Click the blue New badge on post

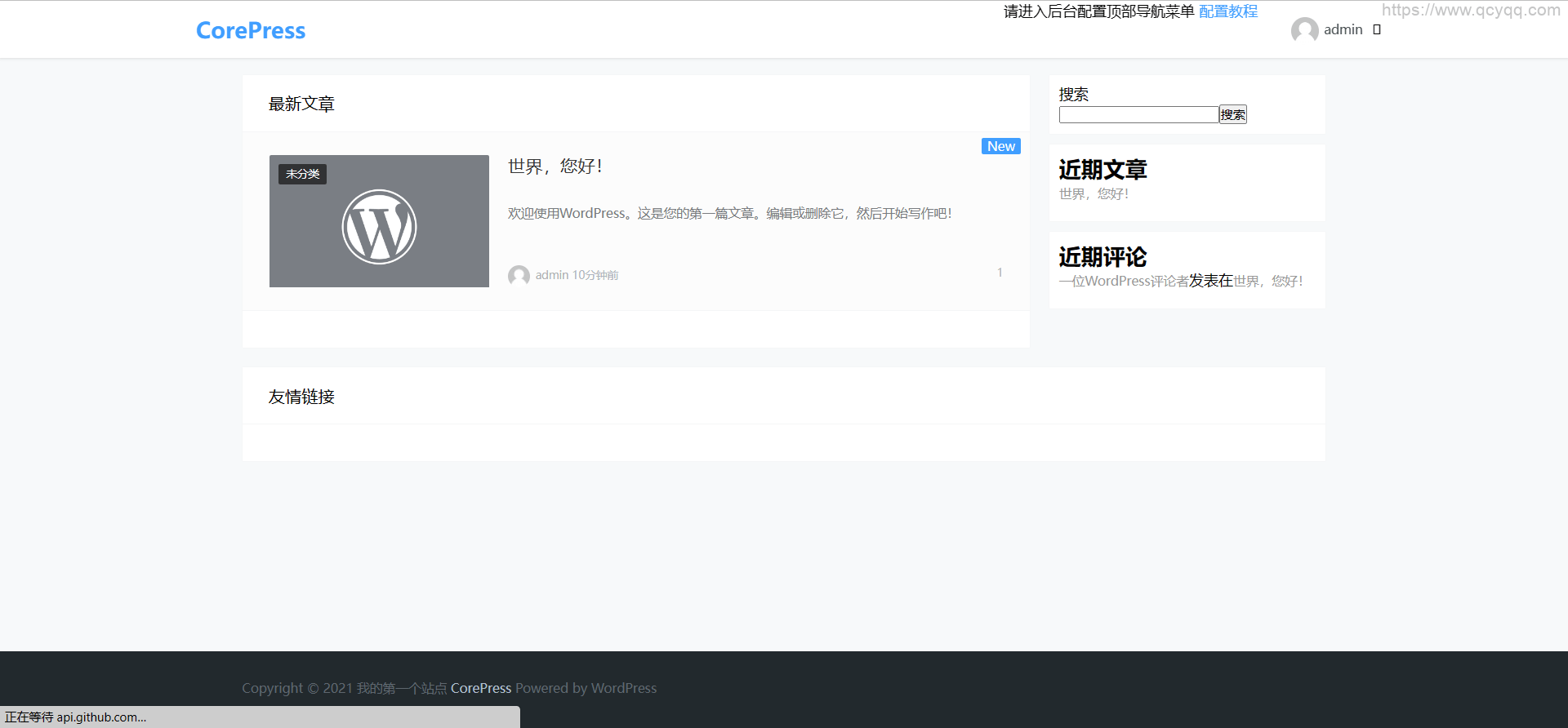[1000, 147]
